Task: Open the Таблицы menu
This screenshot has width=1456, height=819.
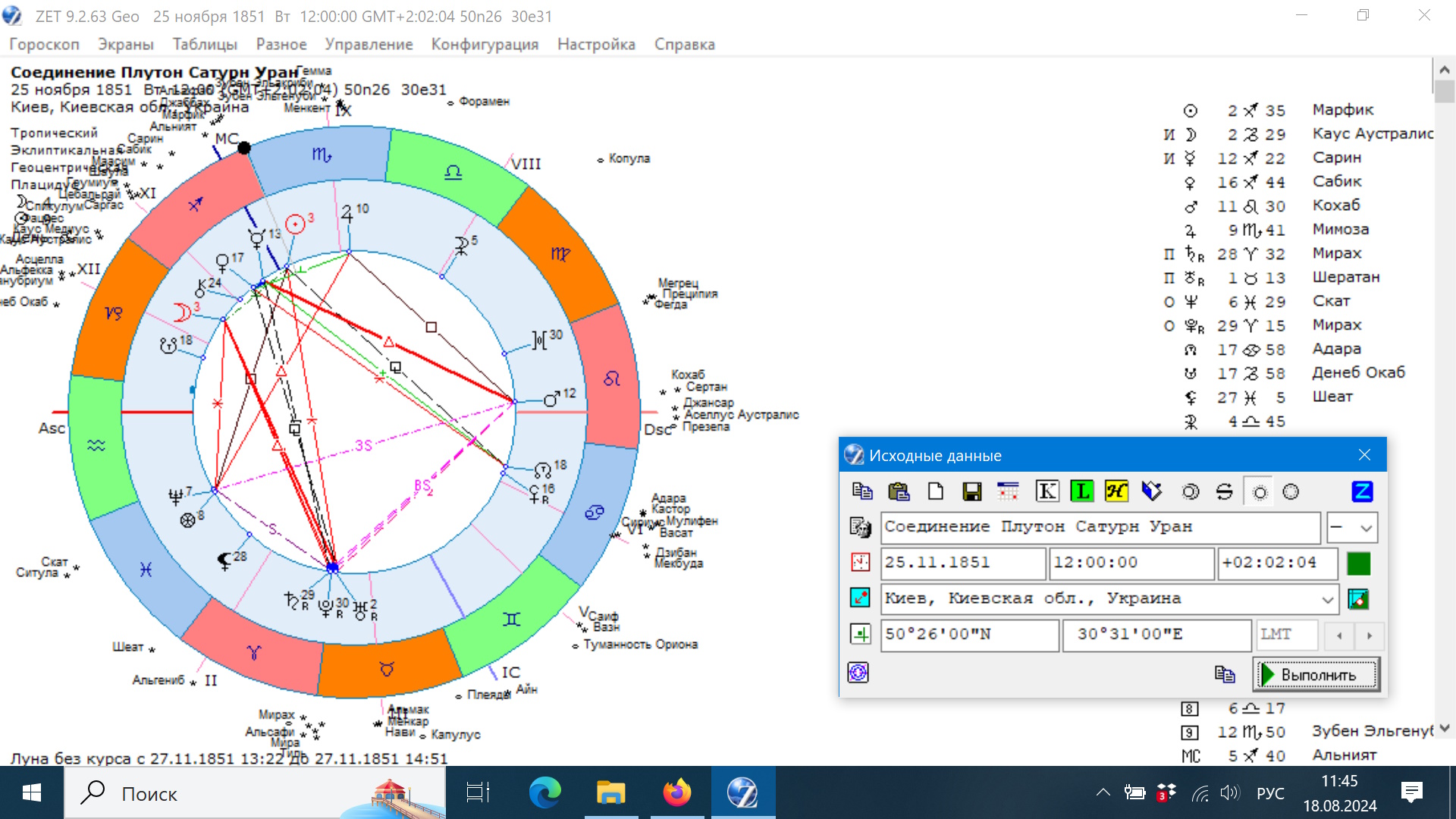Action: click(205, 44)
